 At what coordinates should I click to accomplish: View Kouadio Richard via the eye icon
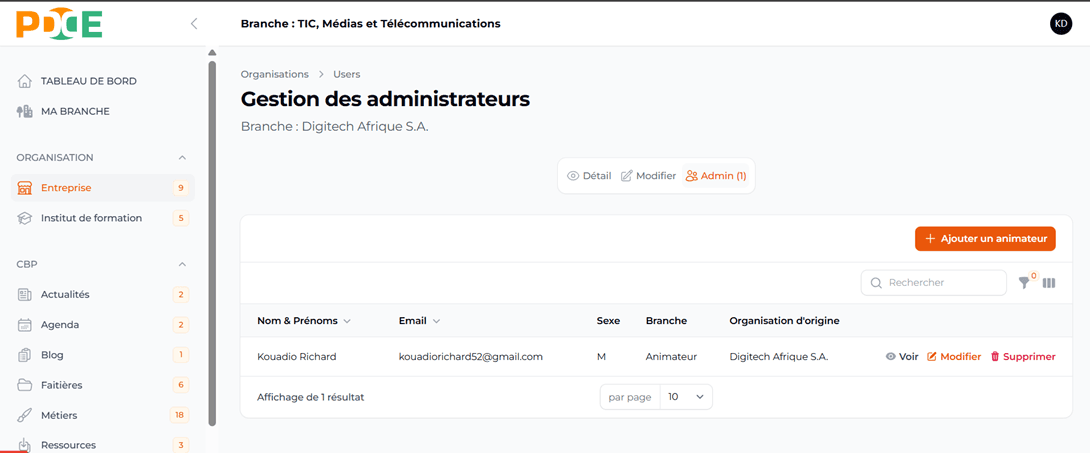[890, 356]
